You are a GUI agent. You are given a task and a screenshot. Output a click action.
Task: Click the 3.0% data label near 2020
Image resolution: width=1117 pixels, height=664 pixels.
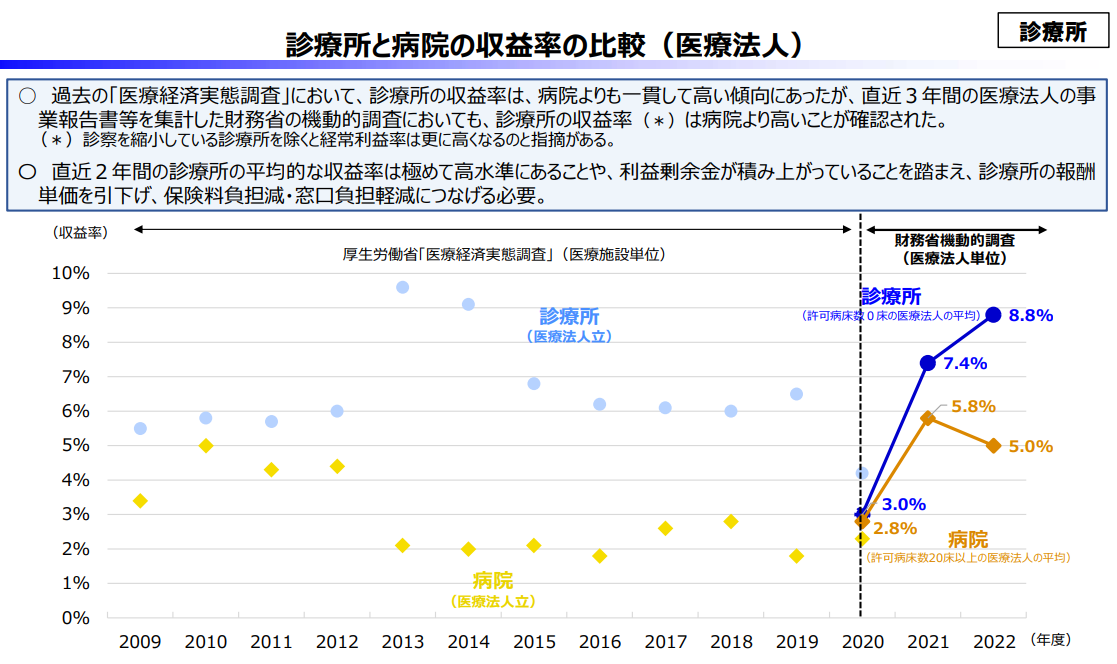[x=904, y=504]
